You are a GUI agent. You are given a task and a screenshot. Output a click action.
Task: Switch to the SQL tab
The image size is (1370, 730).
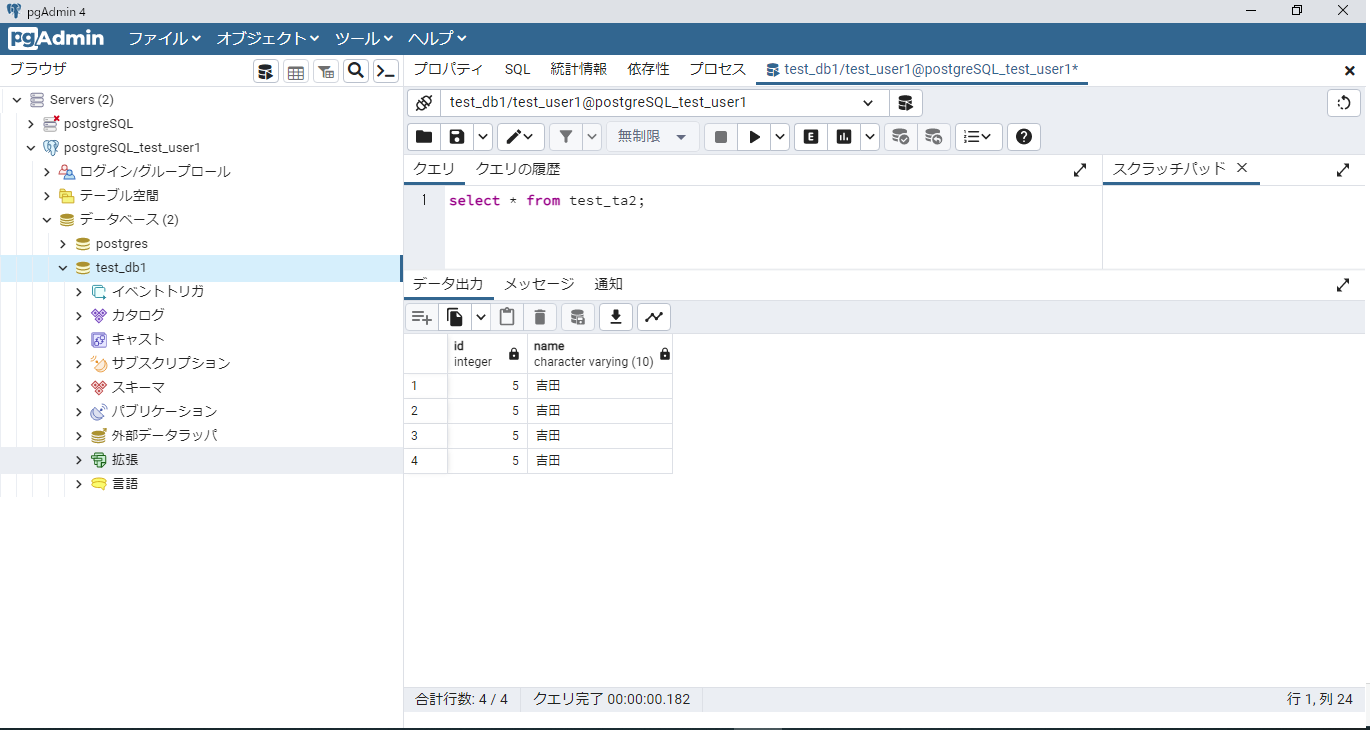tap(517, 69)
